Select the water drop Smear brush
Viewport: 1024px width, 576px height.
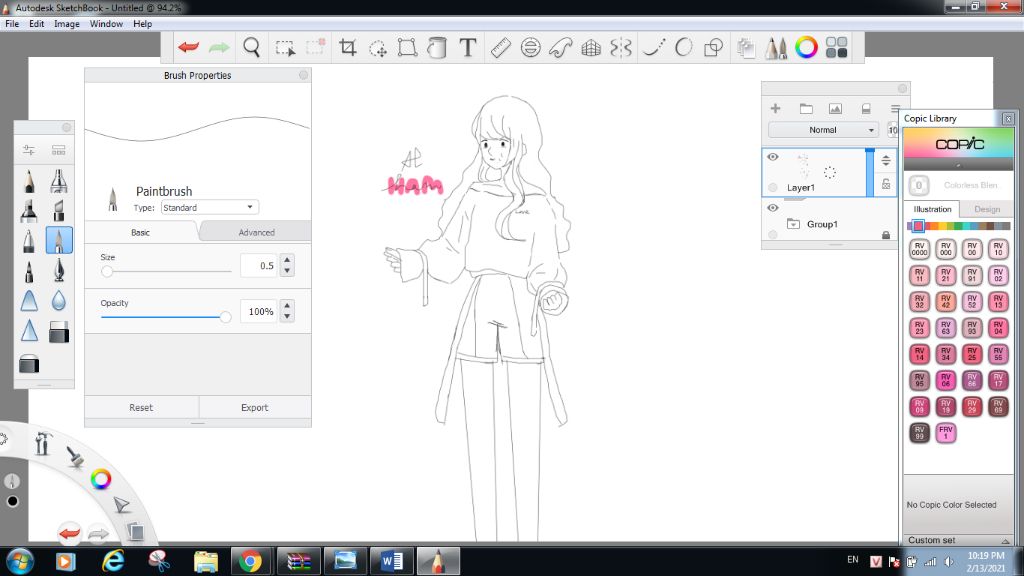pyautogui.click(x=59, y=300)
